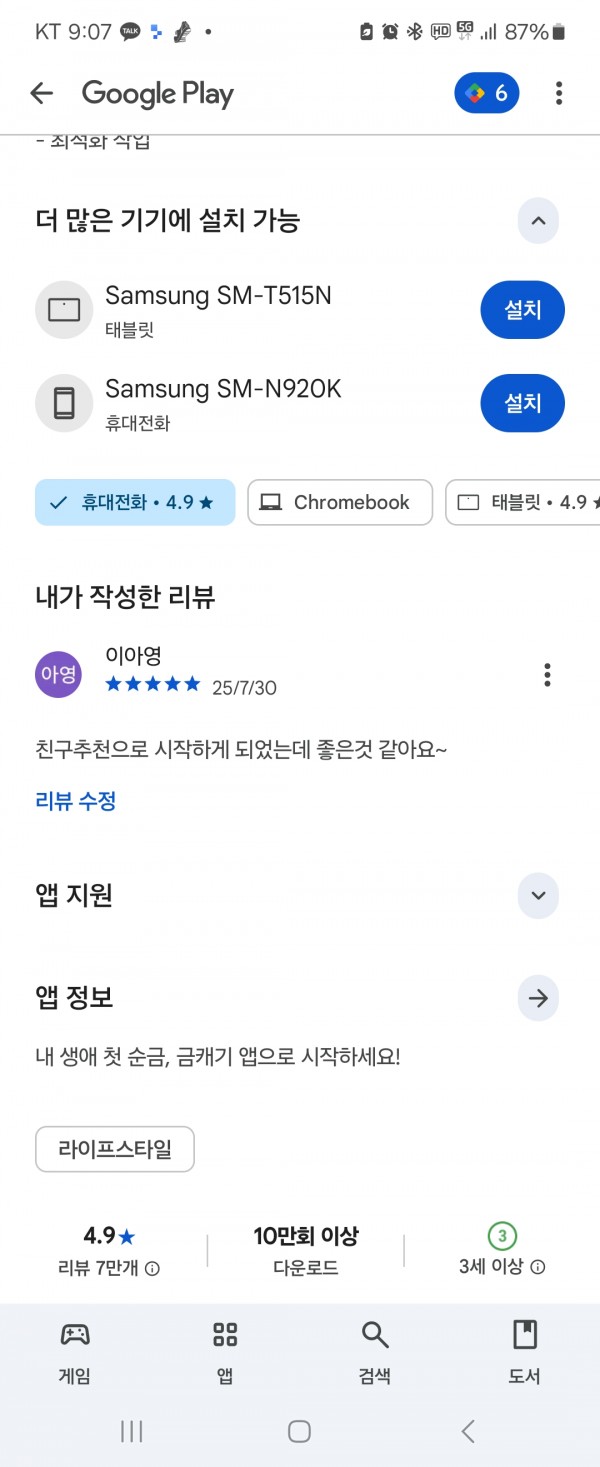Tap the info icon next to 3세 이상
The height and width of the screenshot is (1467, 600).
[537, 1267]
